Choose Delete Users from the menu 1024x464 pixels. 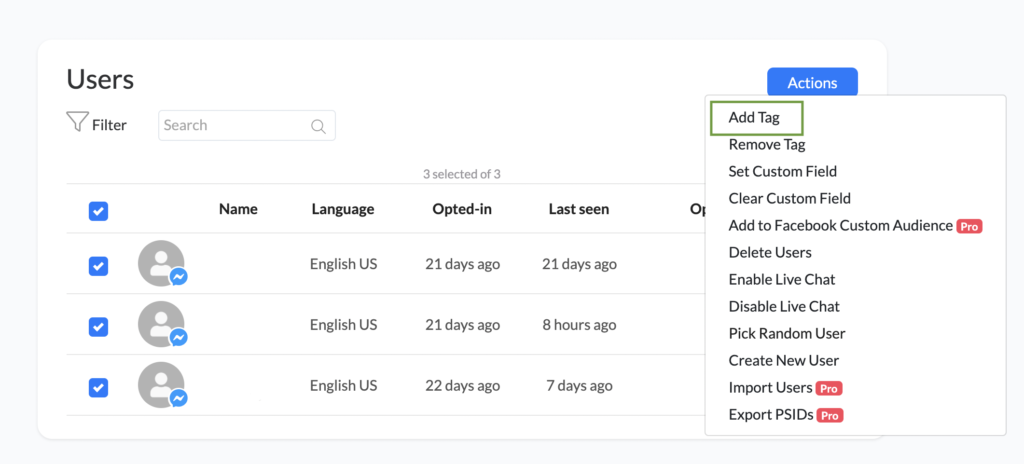(770, 252)
